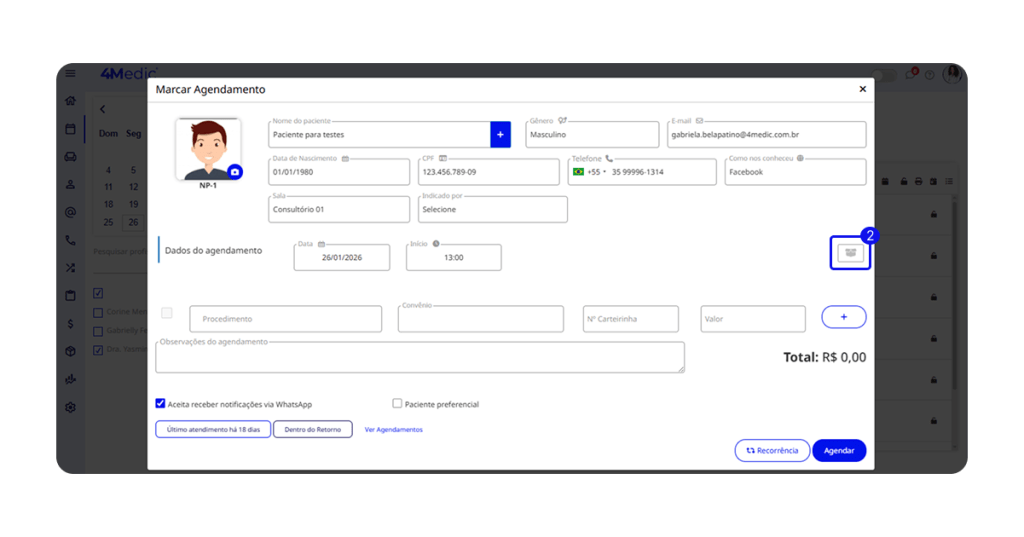Click the Recorrência button
The height and width of the screenshot is (537, 1024).
[x=771, y=451]
